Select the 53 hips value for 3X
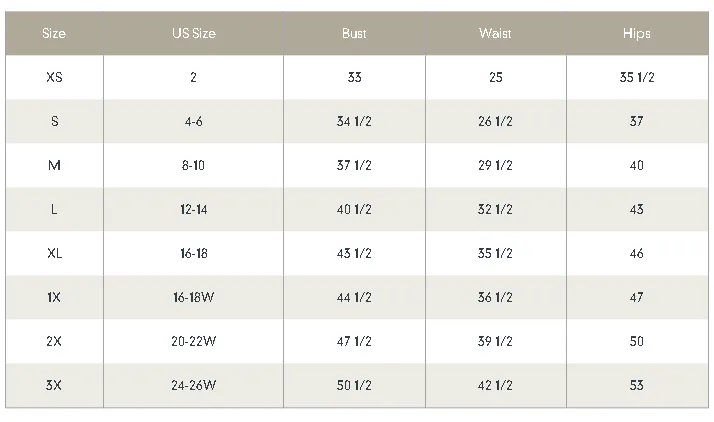 (x=637, y=386)
